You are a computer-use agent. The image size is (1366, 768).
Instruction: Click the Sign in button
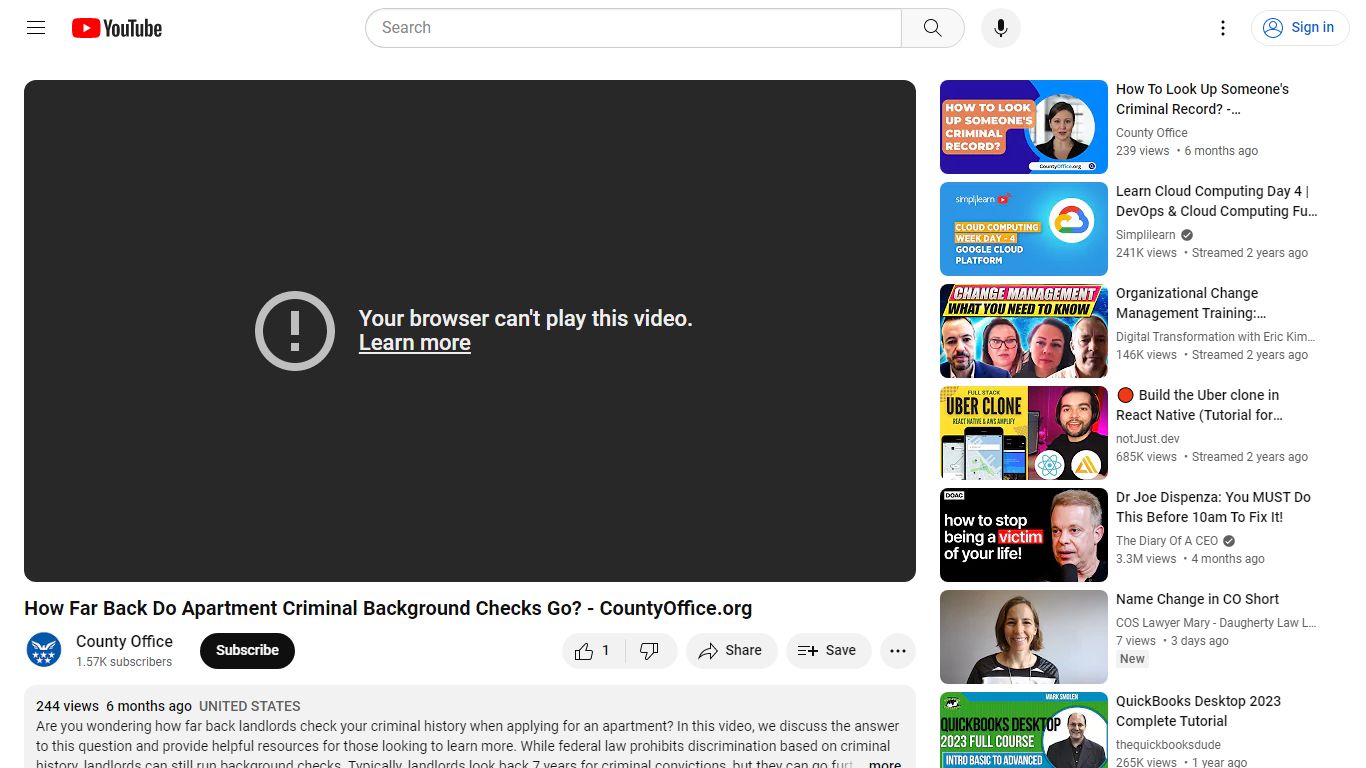[x=1299, y=28]
